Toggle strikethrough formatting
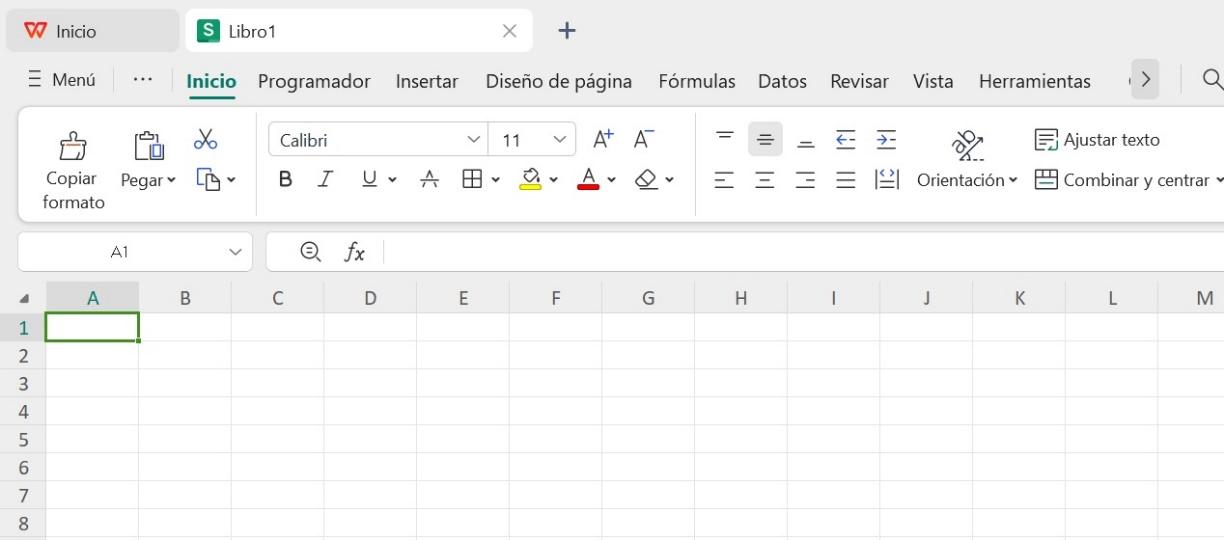The height and width of the screenshot is (540, 1224). pos(429,180)
